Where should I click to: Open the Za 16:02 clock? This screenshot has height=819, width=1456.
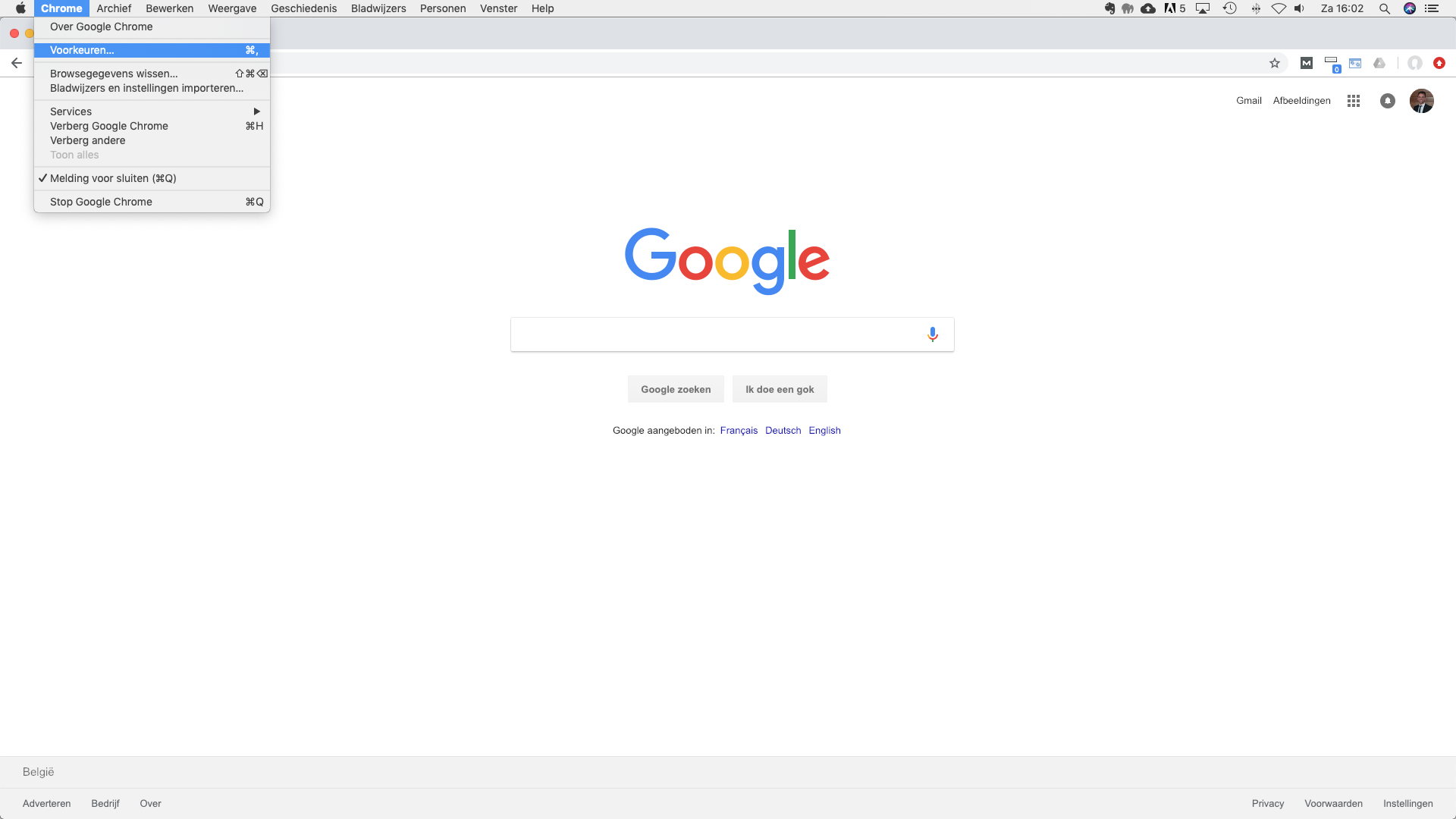(x=1342, y=8)
